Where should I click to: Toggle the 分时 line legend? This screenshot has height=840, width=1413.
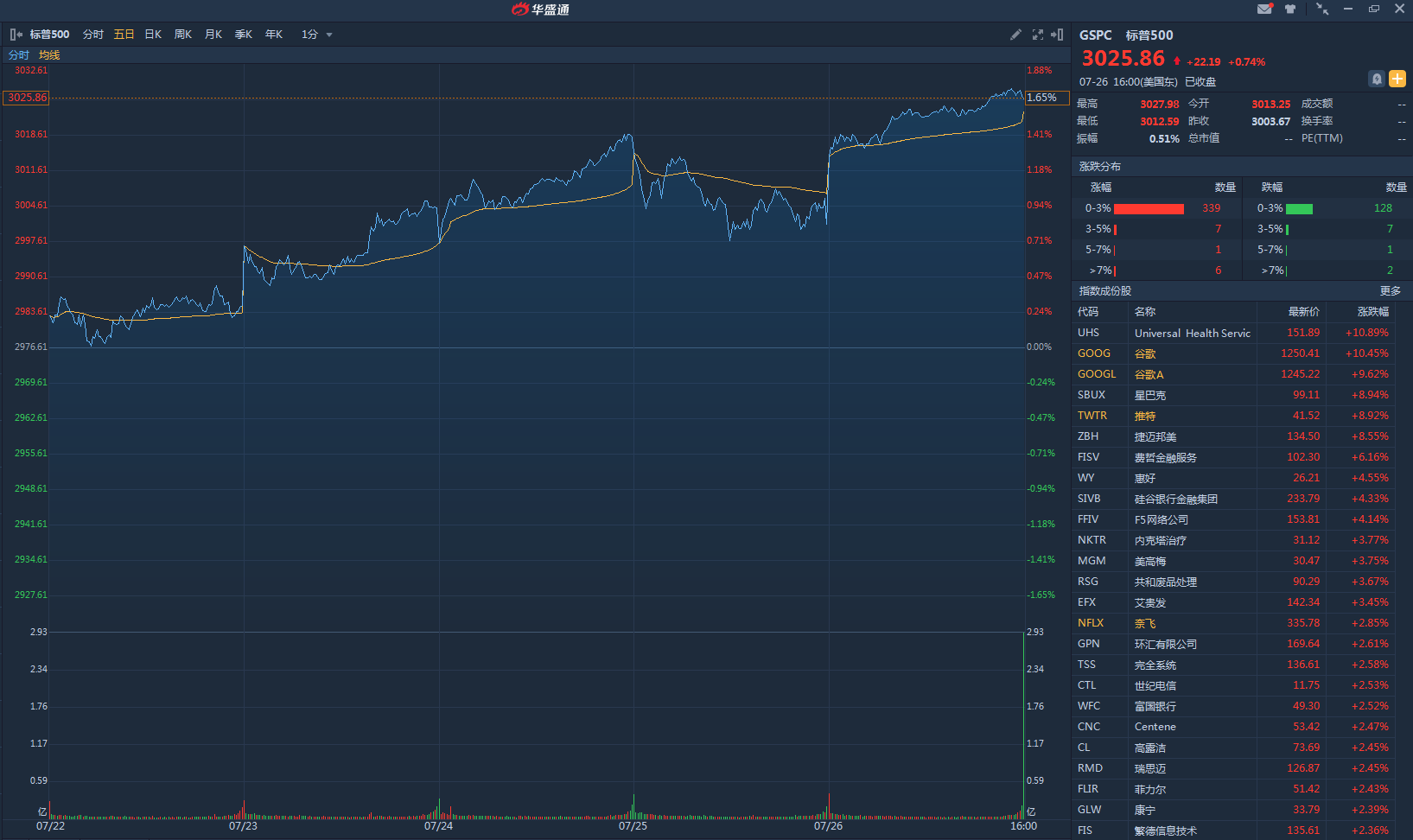pos(19,55)
